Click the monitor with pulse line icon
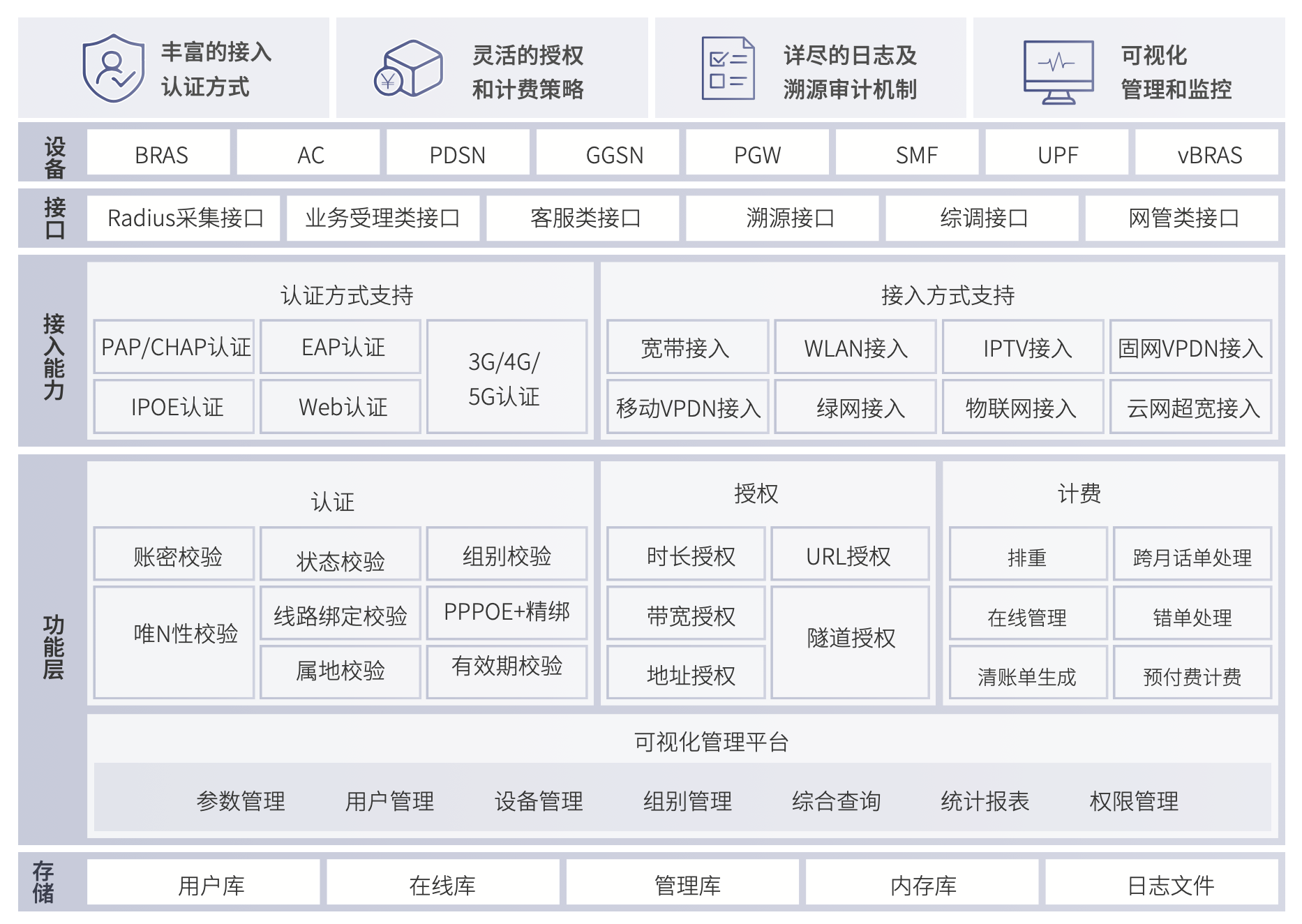Viewport: 1302px width, 924px height. (x=1058, y=71)
